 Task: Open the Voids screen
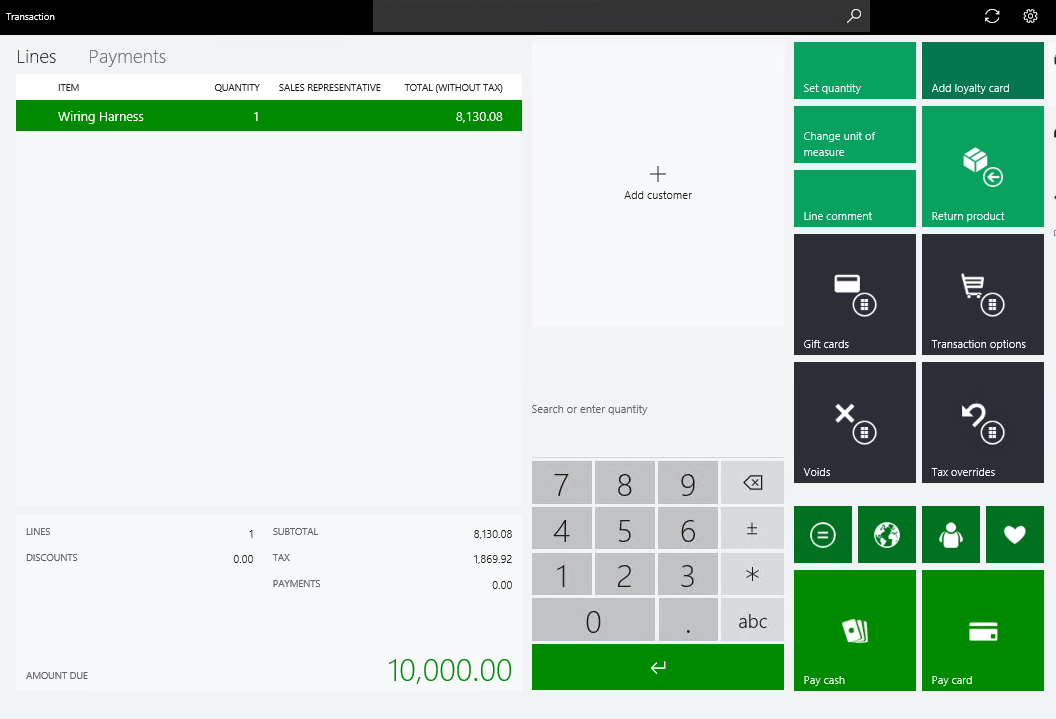854,422
